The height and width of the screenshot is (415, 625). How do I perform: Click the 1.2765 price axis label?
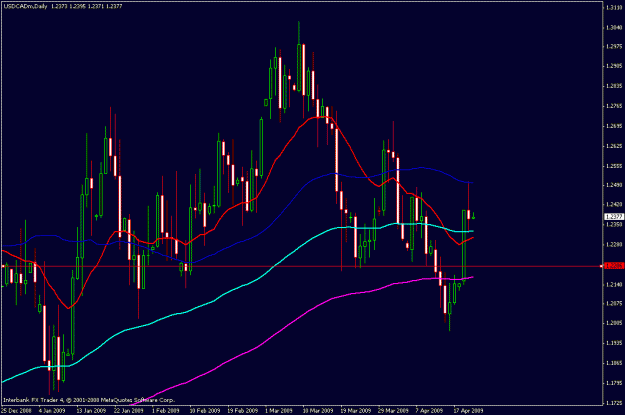[614, 106]
